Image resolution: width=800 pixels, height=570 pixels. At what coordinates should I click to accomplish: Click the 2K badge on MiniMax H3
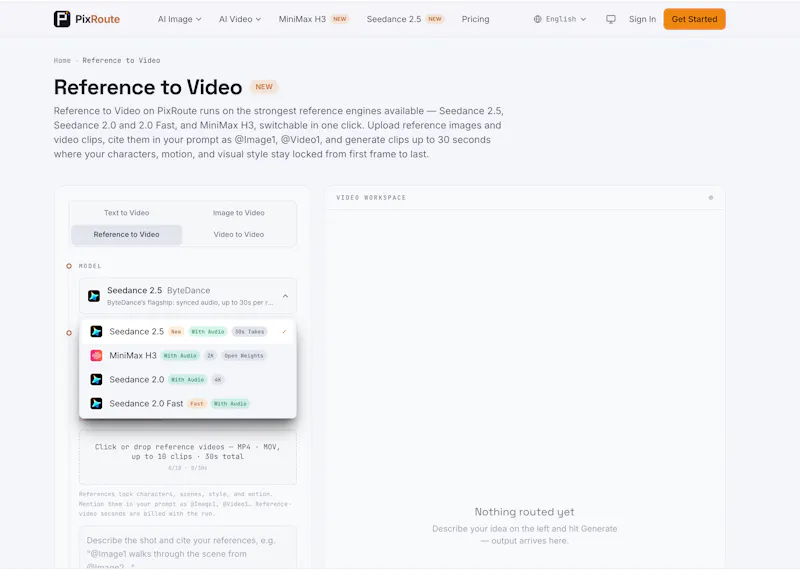210,356
